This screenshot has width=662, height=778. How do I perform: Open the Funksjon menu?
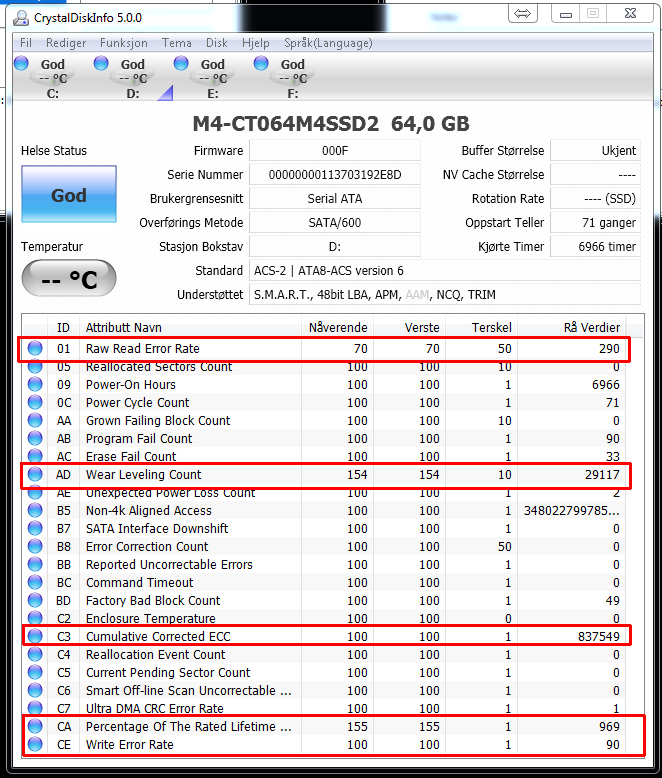click(x=124, y=43)
